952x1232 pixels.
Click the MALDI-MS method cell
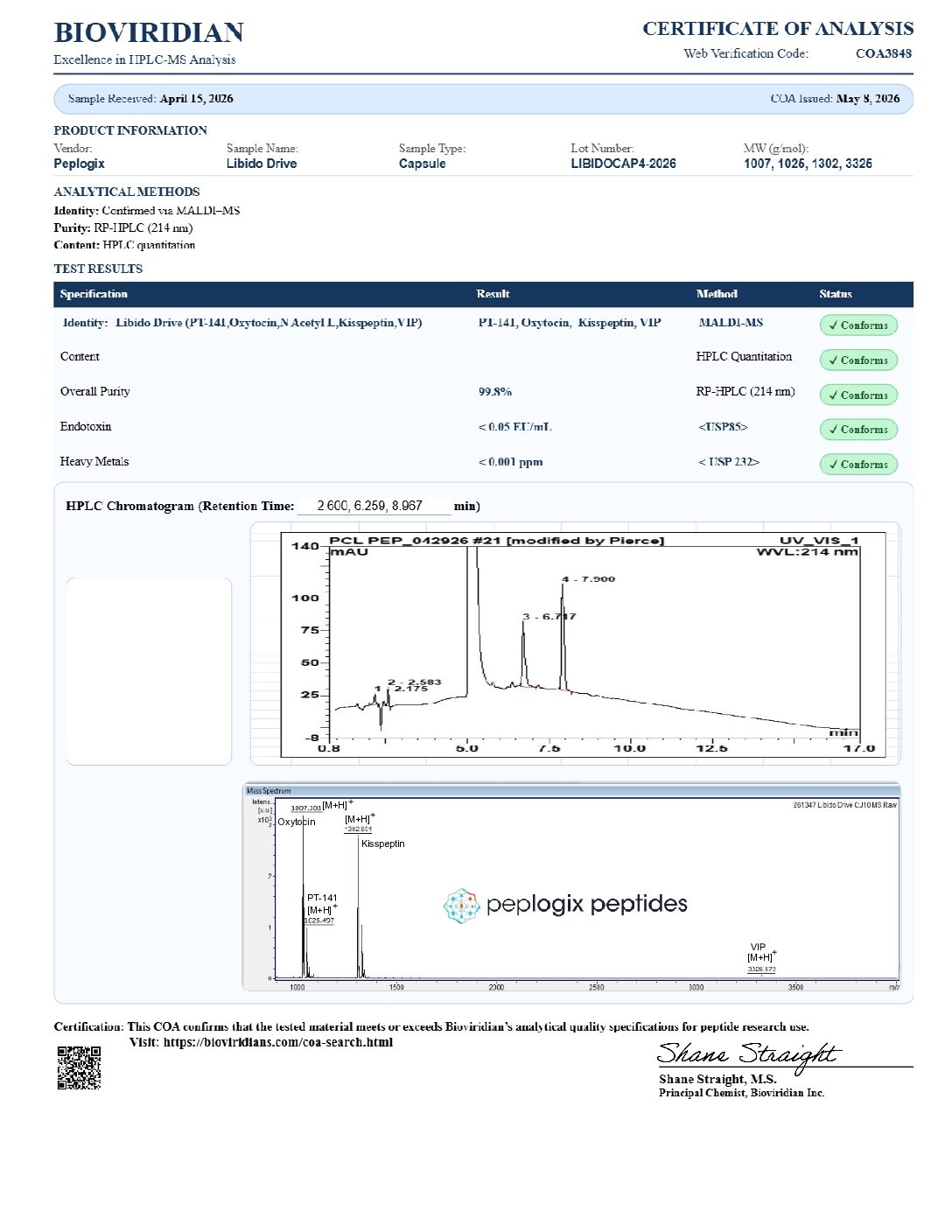pos(731,323)
